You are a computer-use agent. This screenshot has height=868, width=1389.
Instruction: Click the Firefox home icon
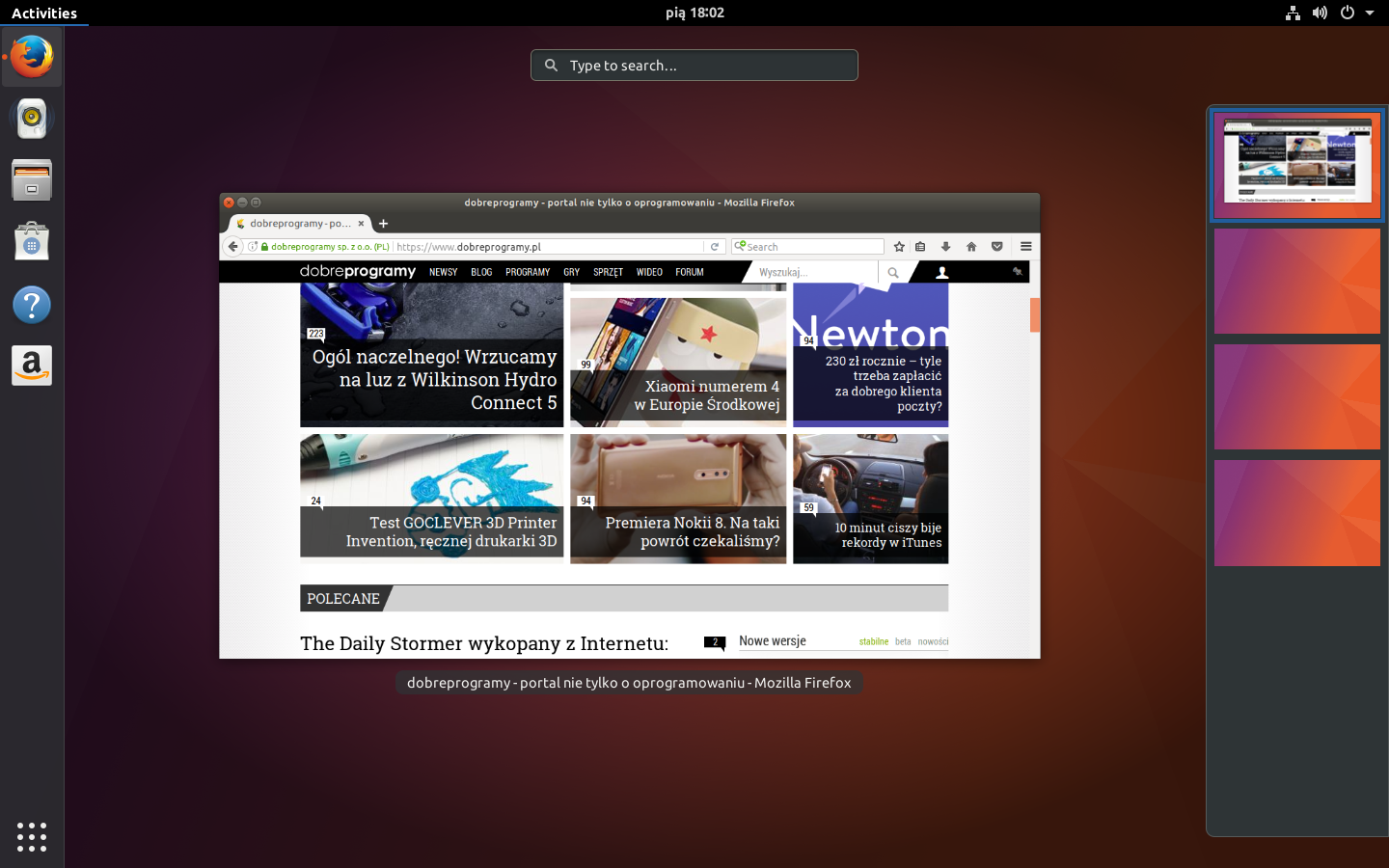[971, 247]
